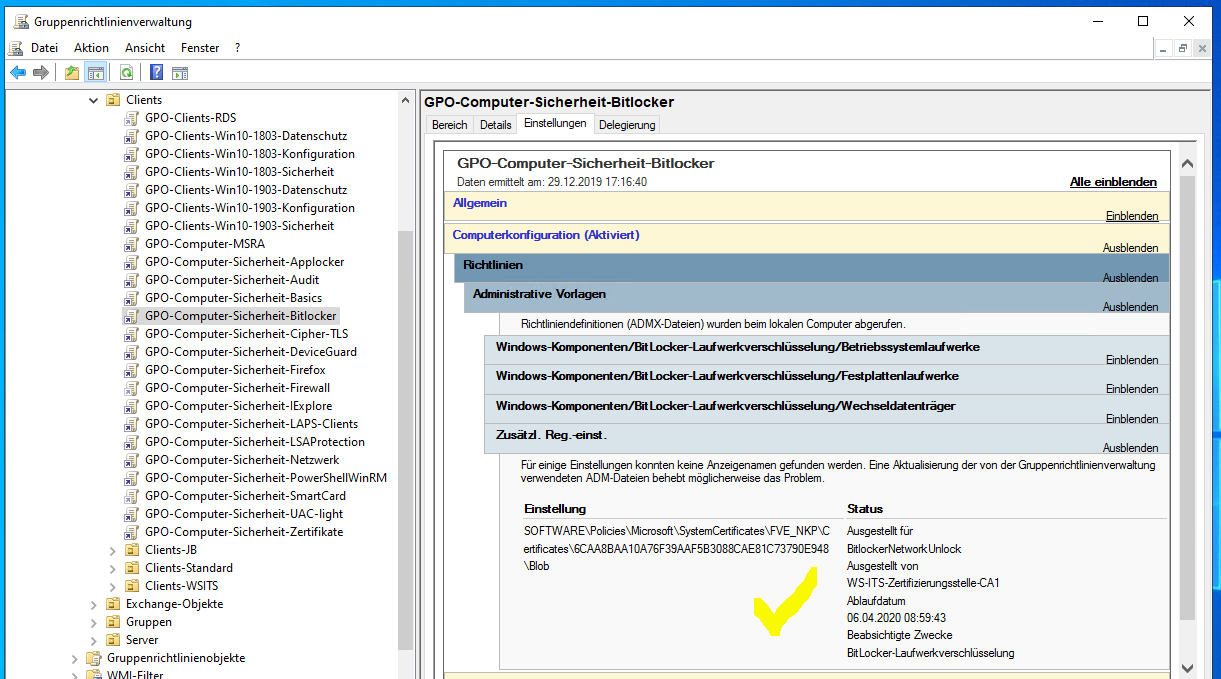Click the gray Forward arrow in toolbar
The image size is (1221, 679).
[41, 72]
